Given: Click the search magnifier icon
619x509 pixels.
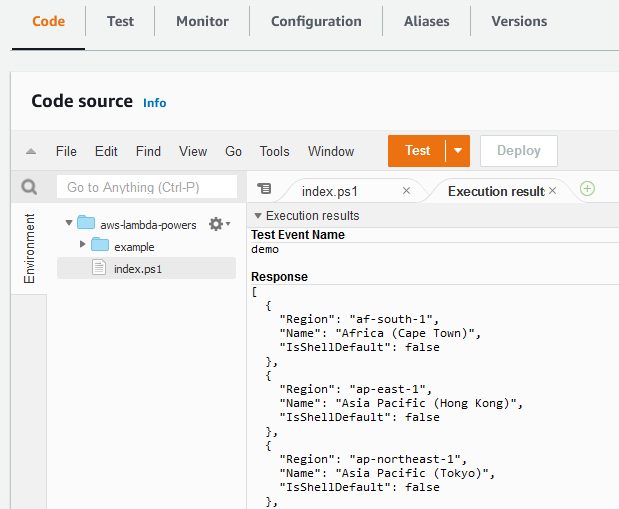Looking at the screenshot, I should pos(29,187).
